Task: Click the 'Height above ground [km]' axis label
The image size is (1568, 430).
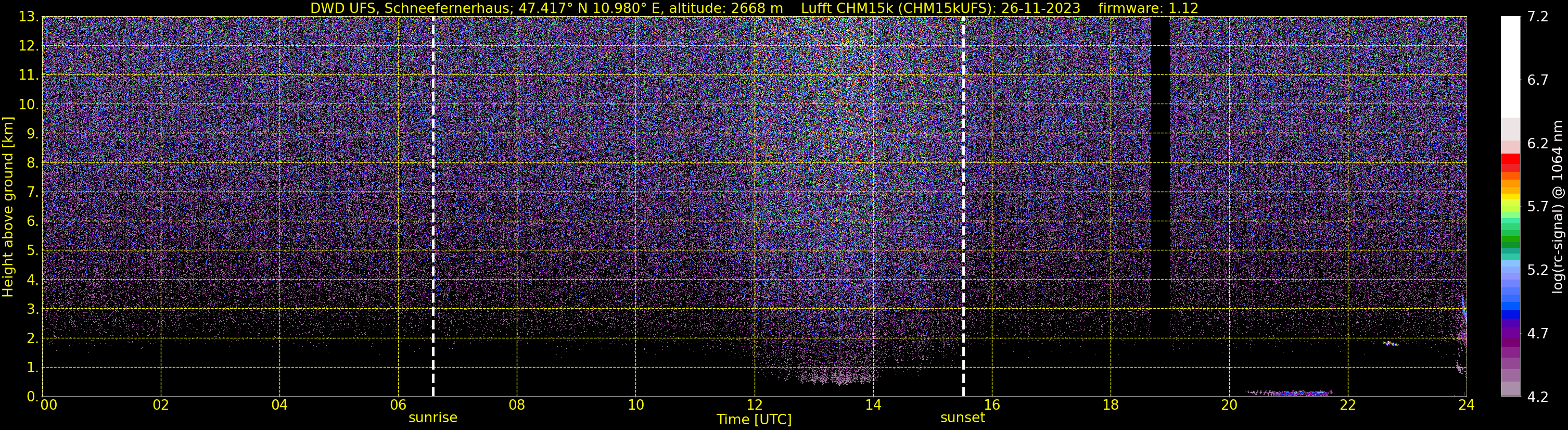Action: [8, 207]
